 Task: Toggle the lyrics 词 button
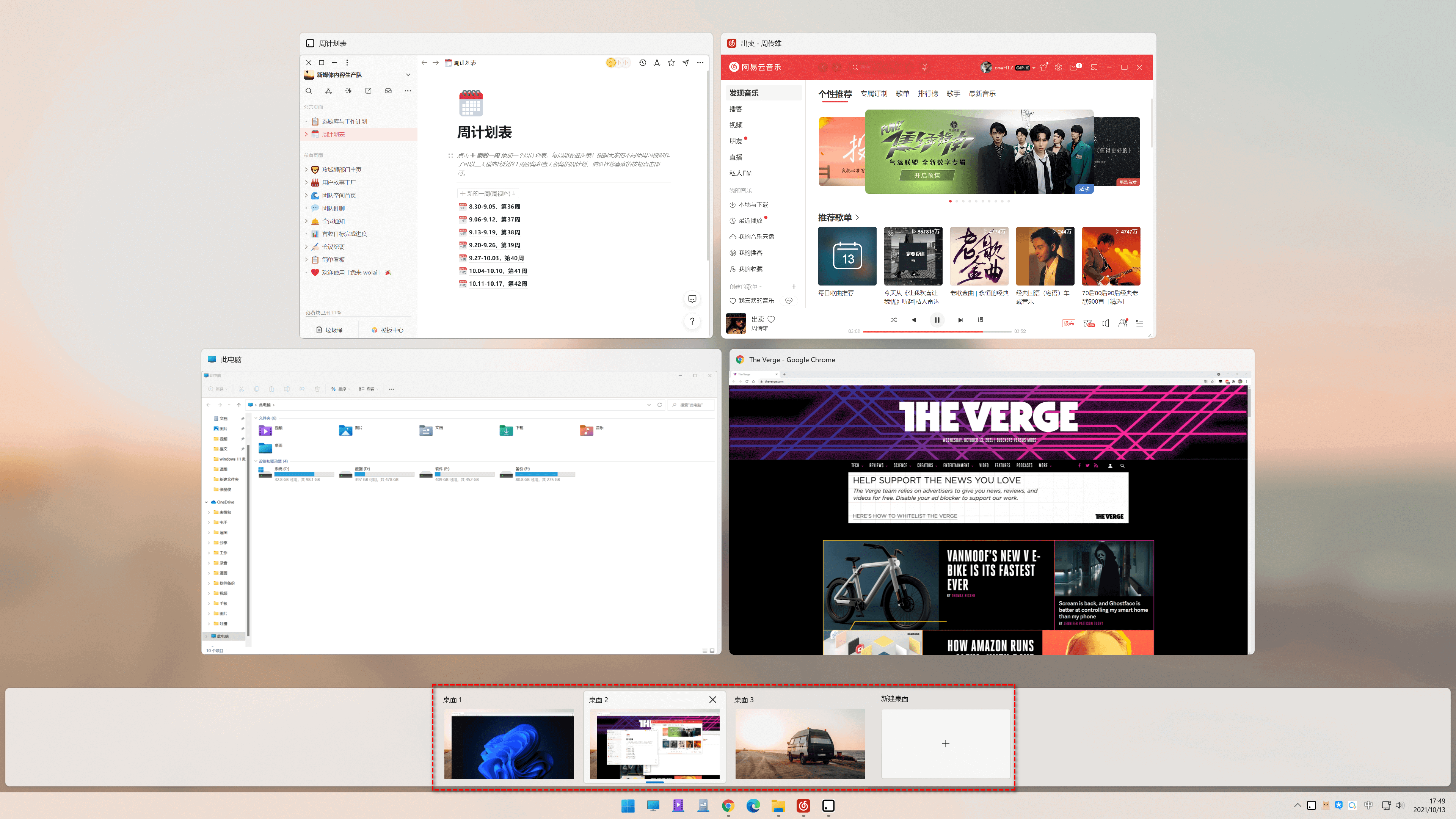coord(980,320)
